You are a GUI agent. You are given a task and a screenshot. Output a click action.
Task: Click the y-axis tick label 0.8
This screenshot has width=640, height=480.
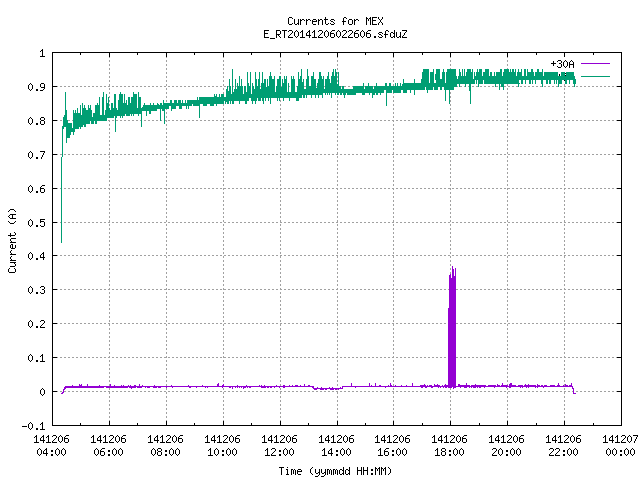tap(36, 121)
